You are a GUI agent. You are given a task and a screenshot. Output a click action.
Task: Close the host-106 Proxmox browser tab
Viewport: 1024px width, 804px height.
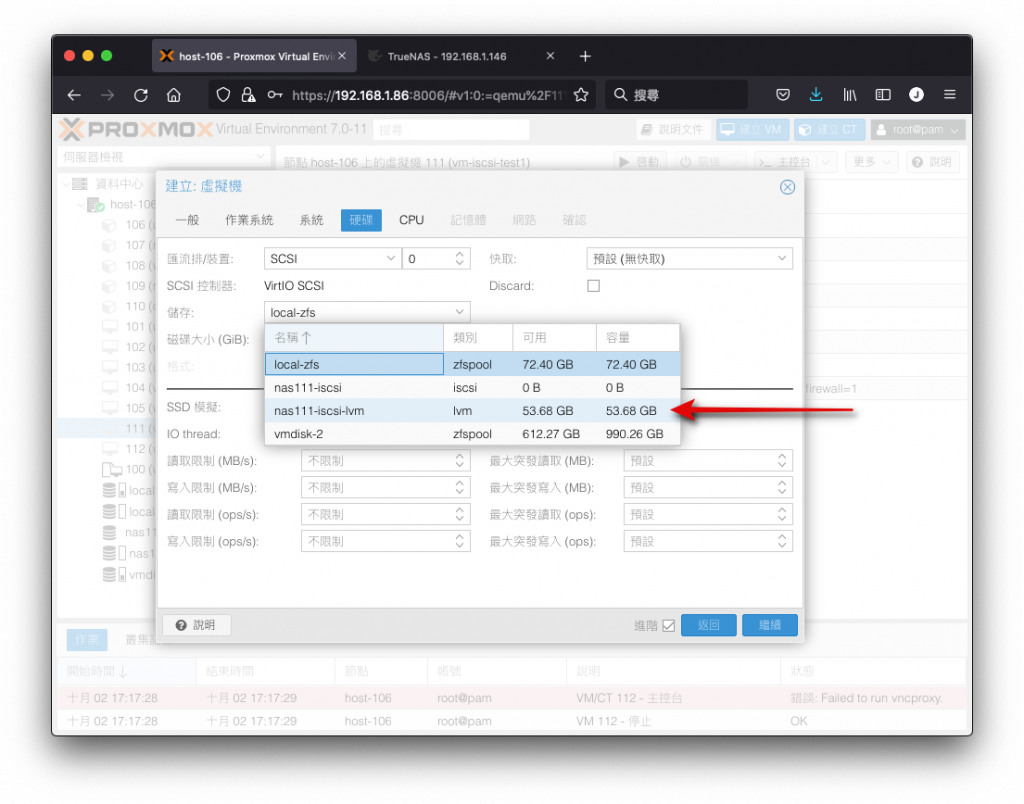click(x=342, y=56)
